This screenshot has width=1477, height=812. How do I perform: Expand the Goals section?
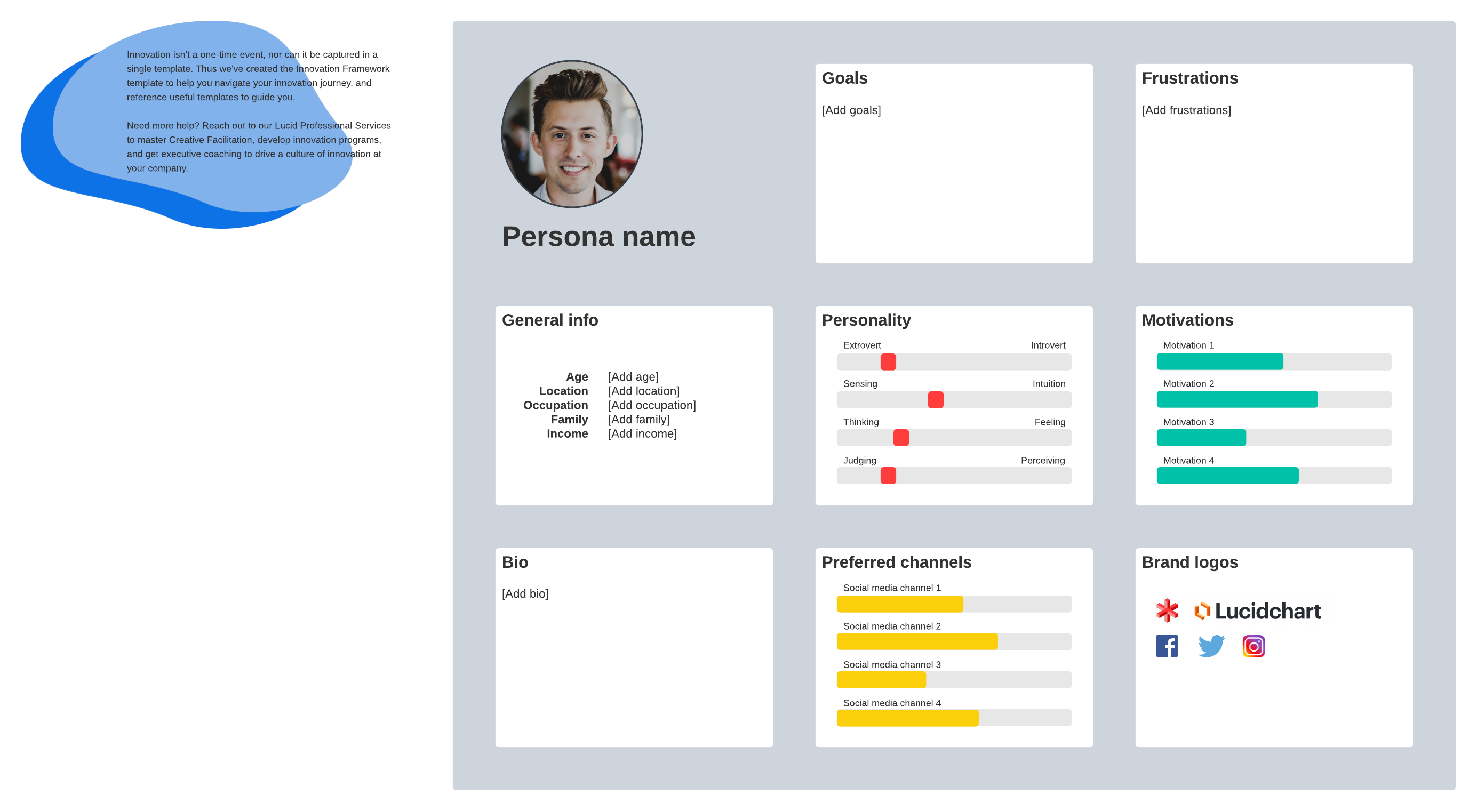coord(844,78)
